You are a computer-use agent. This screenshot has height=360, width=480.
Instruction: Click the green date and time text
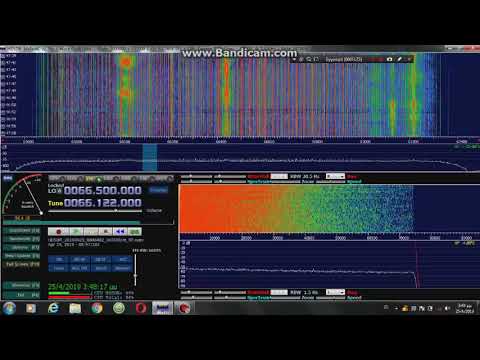(x=82, y=286)
